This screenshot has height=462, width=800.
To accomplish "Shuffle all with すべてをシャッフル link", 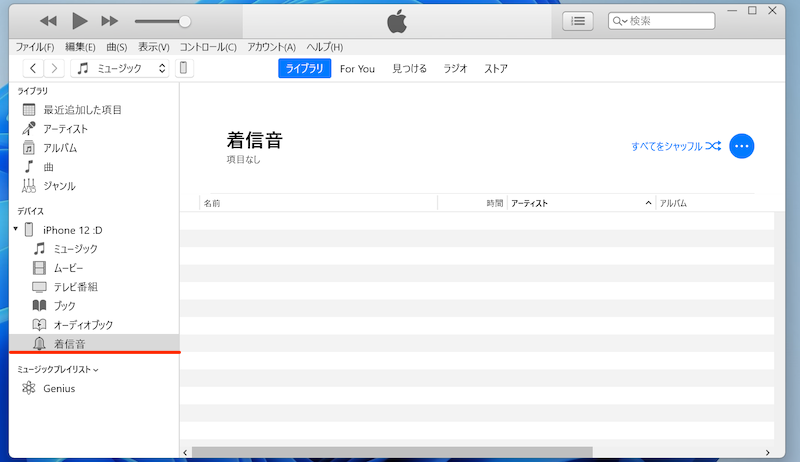I will click(x=676, y=146).
